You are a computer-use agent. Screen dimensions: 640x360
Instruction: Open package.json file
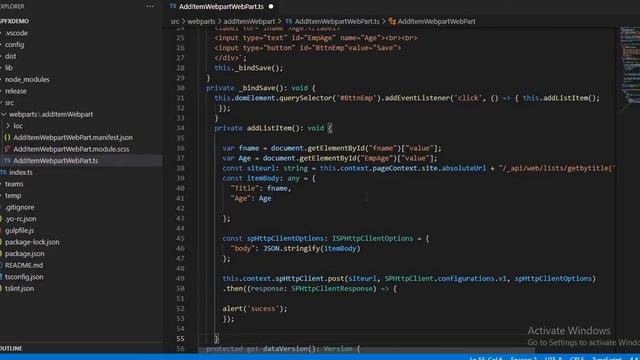24,254
